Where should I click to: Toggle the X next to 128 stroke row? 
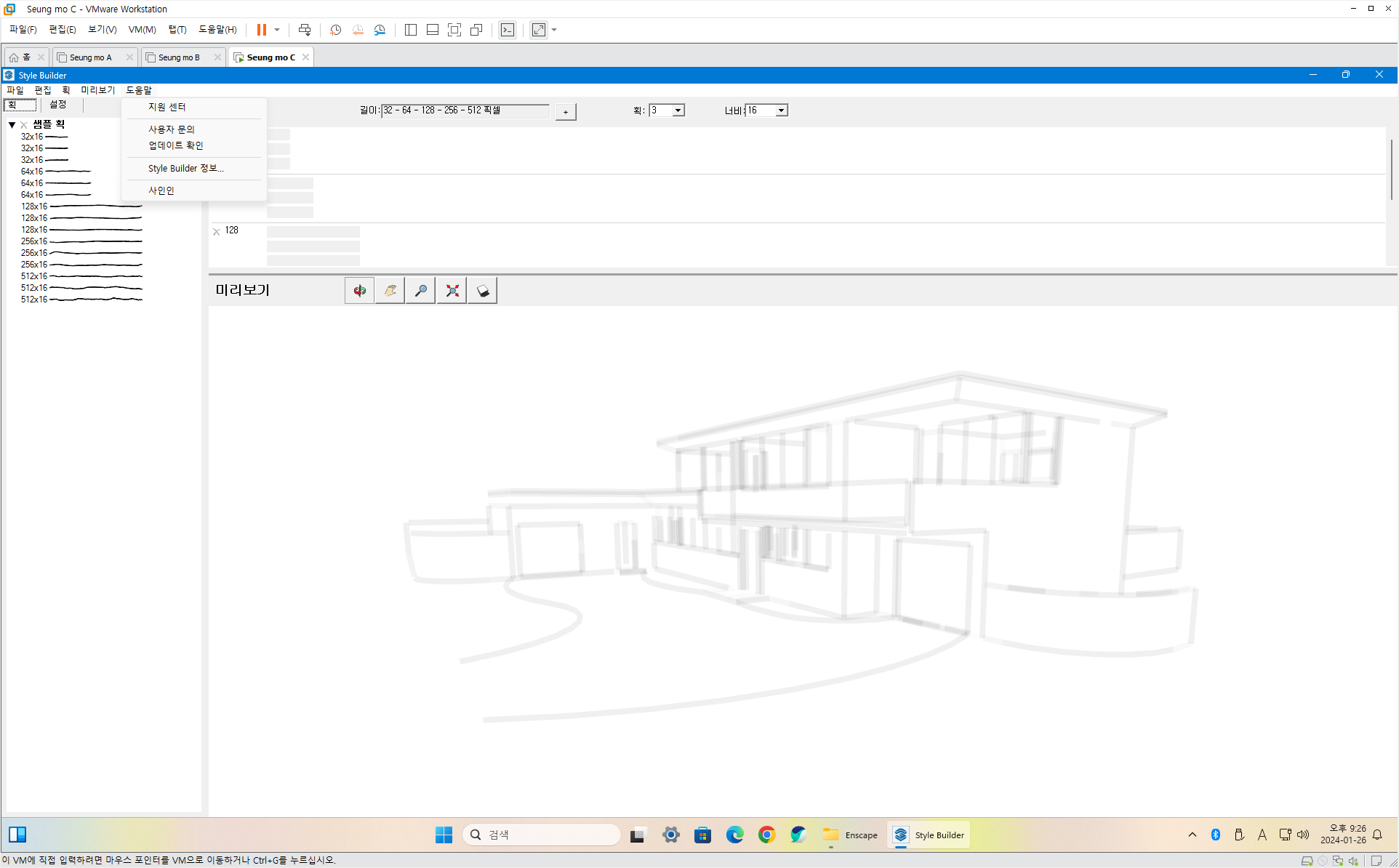click(x=216, y=231)
